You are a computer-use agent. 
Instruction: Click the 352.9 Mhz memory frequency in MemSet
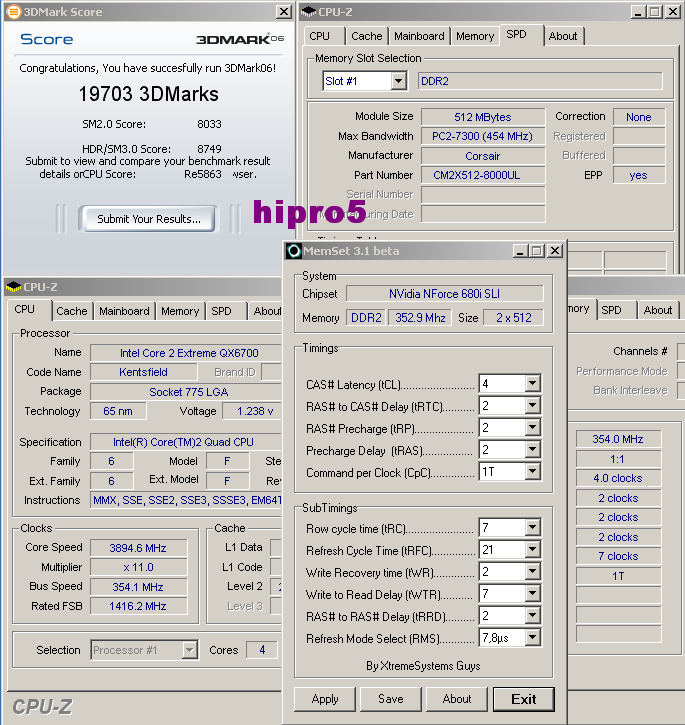tap(420, 318)
